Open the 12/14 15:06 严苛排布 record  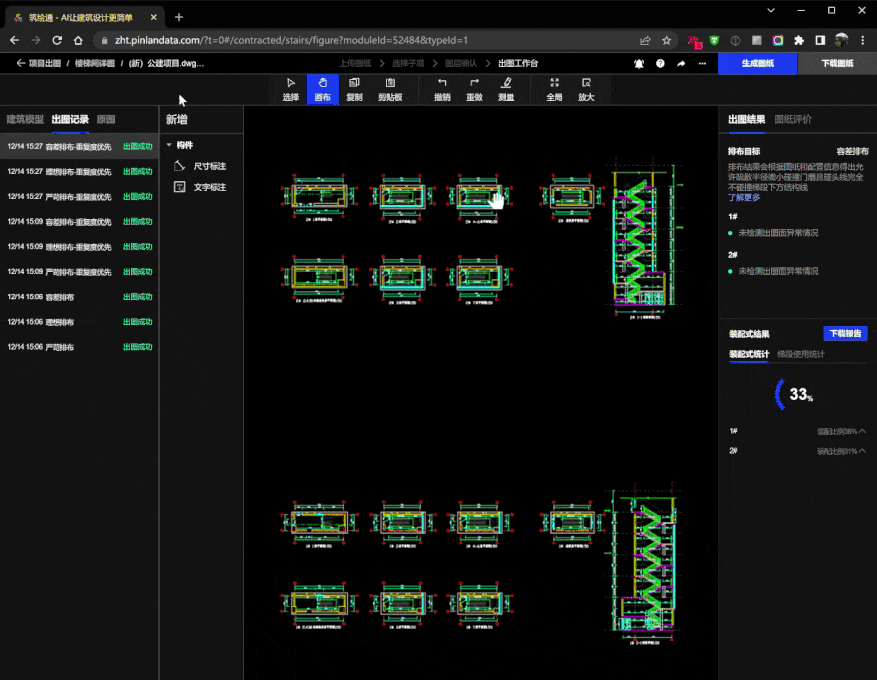click(79, 347)
